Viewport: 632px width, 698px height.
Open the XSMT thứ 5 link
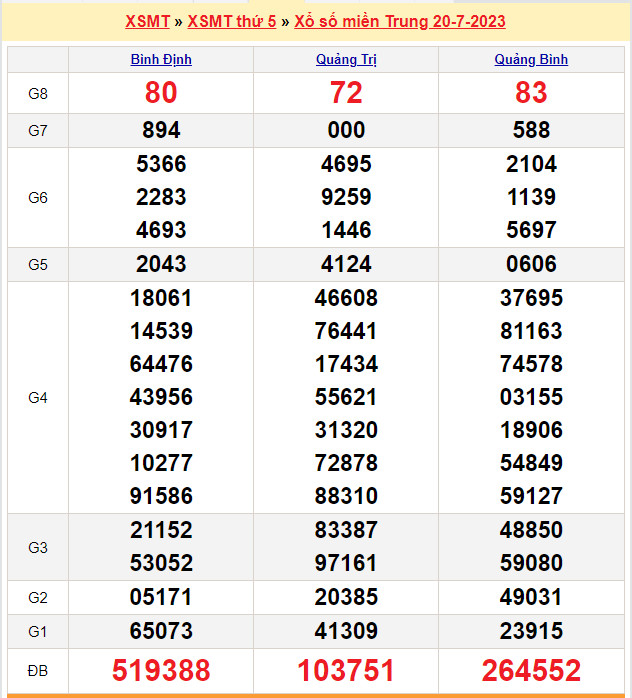(231, 21)
